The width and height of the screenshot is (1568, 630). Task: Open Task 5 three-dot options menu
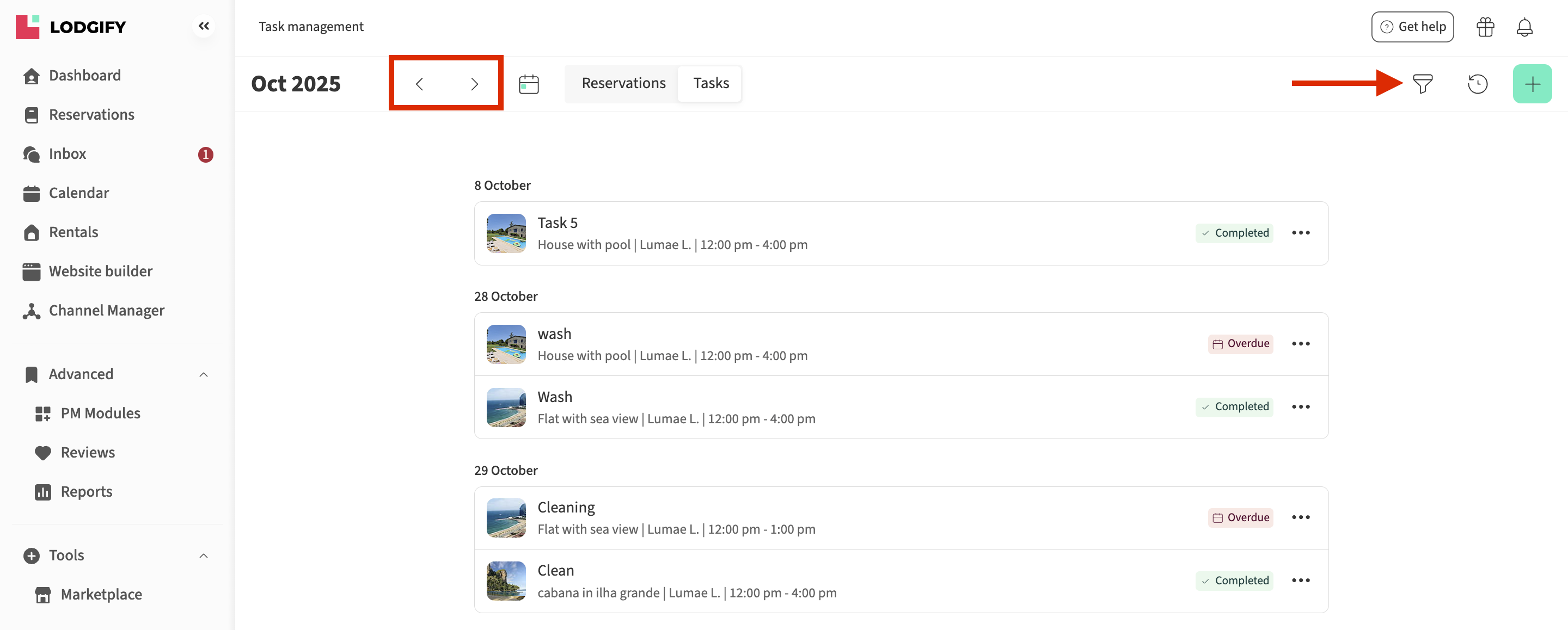(x=1300, y=233)
